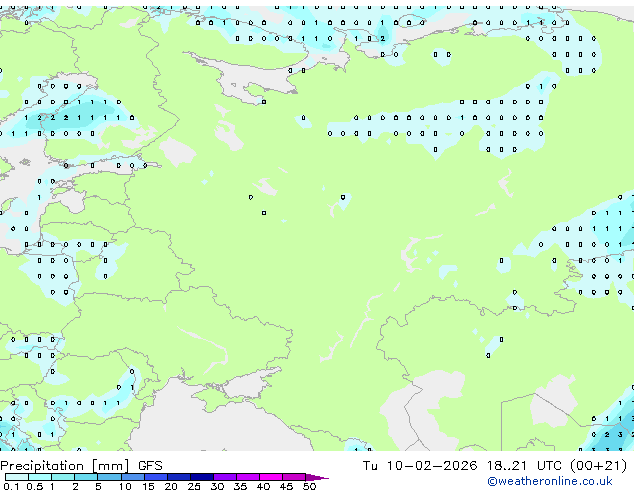
Task: Pick the 20–25 mm dark blue legend swatch
Action: [179, 477]
